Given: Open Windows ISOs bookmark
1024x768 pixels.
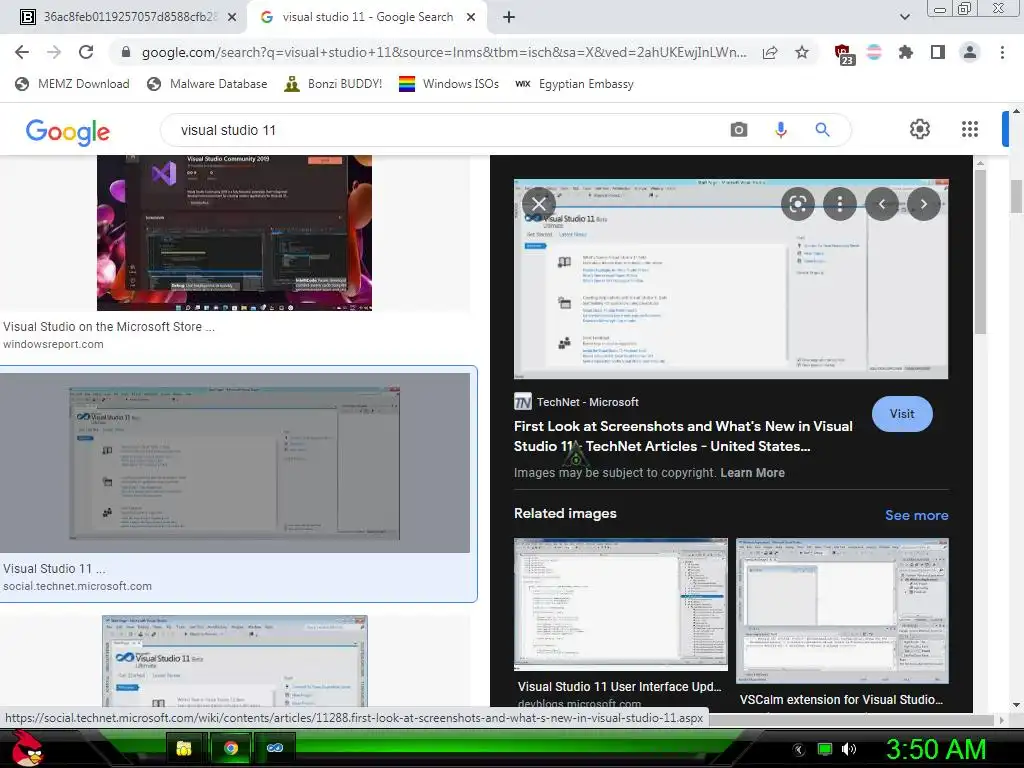Looking at the screenshot, I should pos(449,84).
